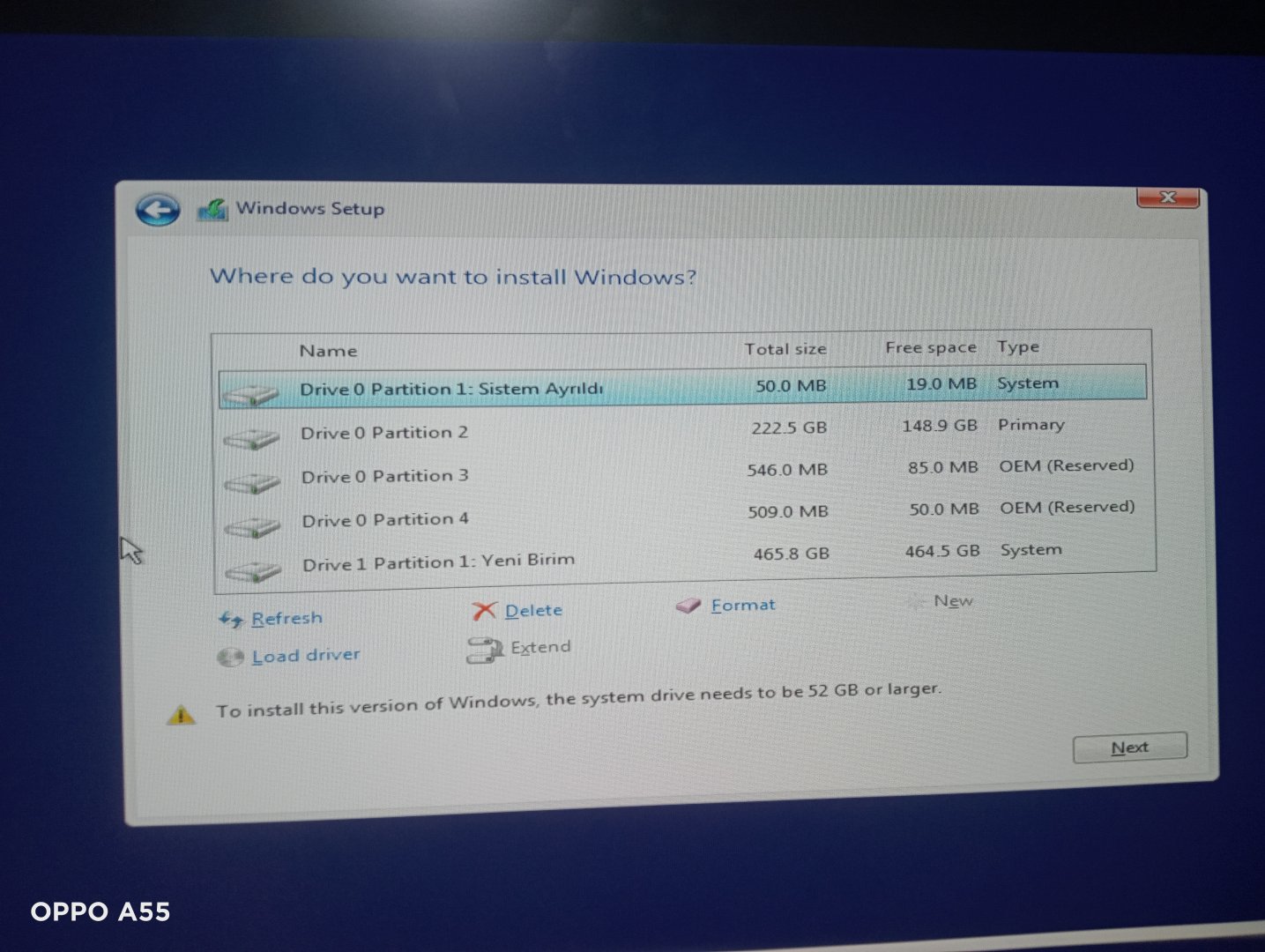Click the 50.0 MB total size of Partition 1

(791, 386)
